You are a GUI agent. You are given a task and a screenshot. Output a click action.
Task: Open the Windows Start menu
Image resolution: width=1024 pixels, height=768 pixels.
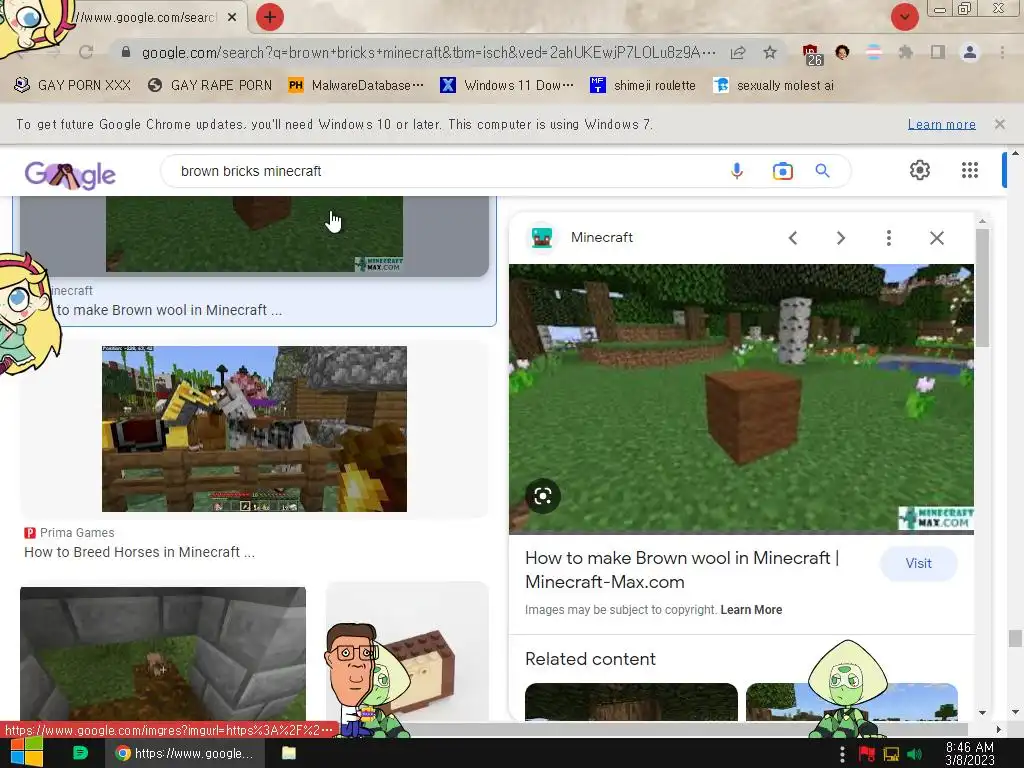click(x=26, y=753)
